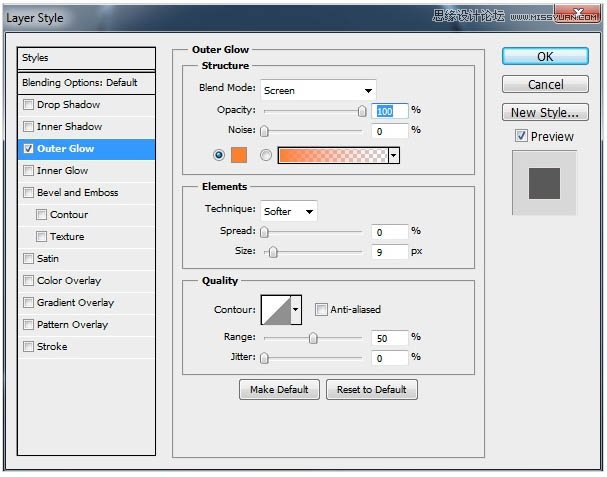
Task: Turn on the Anti-aliased checkbox
Action: 322,310
